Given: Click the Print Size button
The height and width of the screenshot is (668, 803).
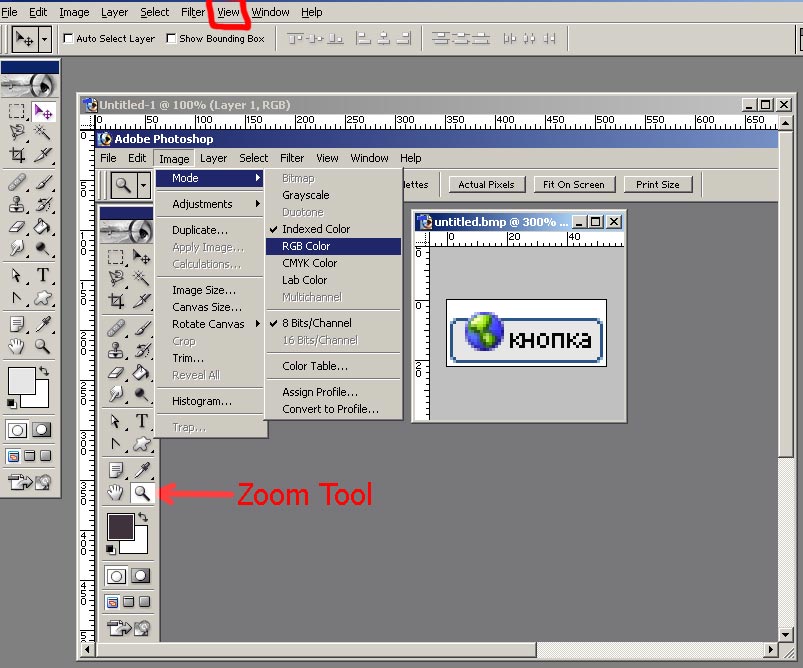Looking at the screenshot, I should [658, 184].
